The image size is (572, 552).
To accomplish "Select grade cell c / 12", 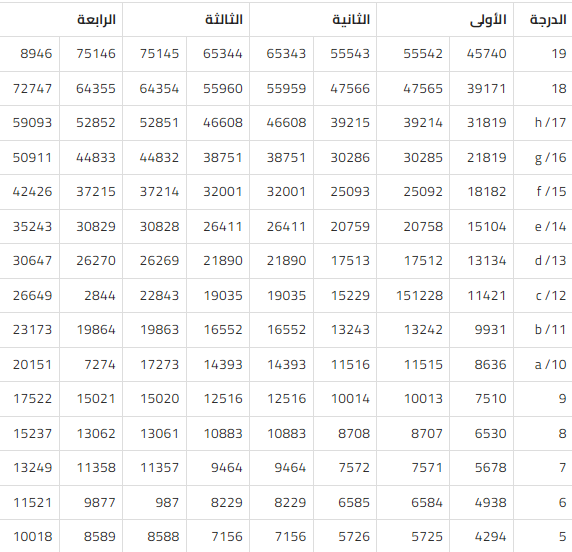I will pyautogui.click(x=542, y=296).
